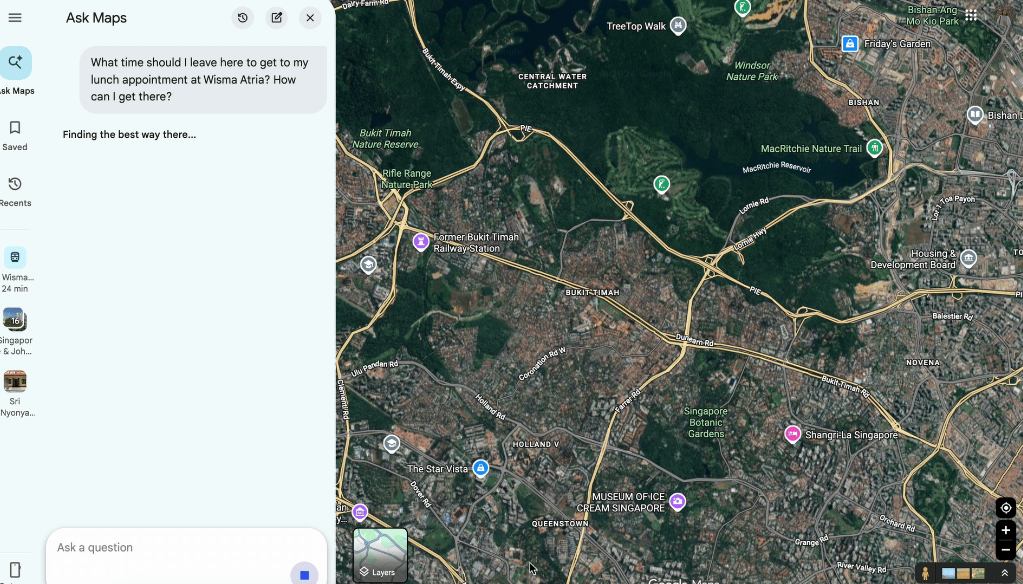Select the Housing & Development Board marker
The image size is (1023, 584).
pos(969,258)
